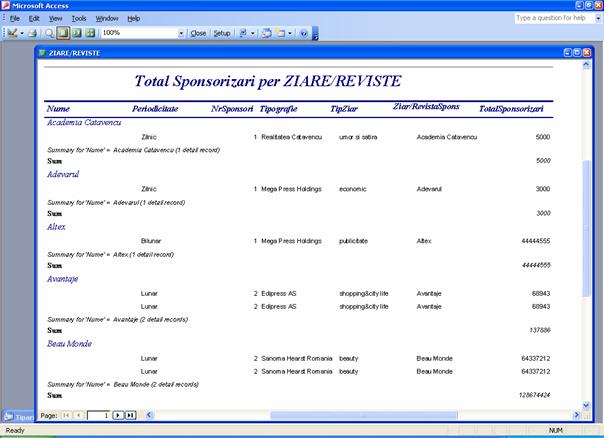The height and width of the screenshot is (438, 604).
Task: Click the Setup button
Action: (x=222, y=33)
